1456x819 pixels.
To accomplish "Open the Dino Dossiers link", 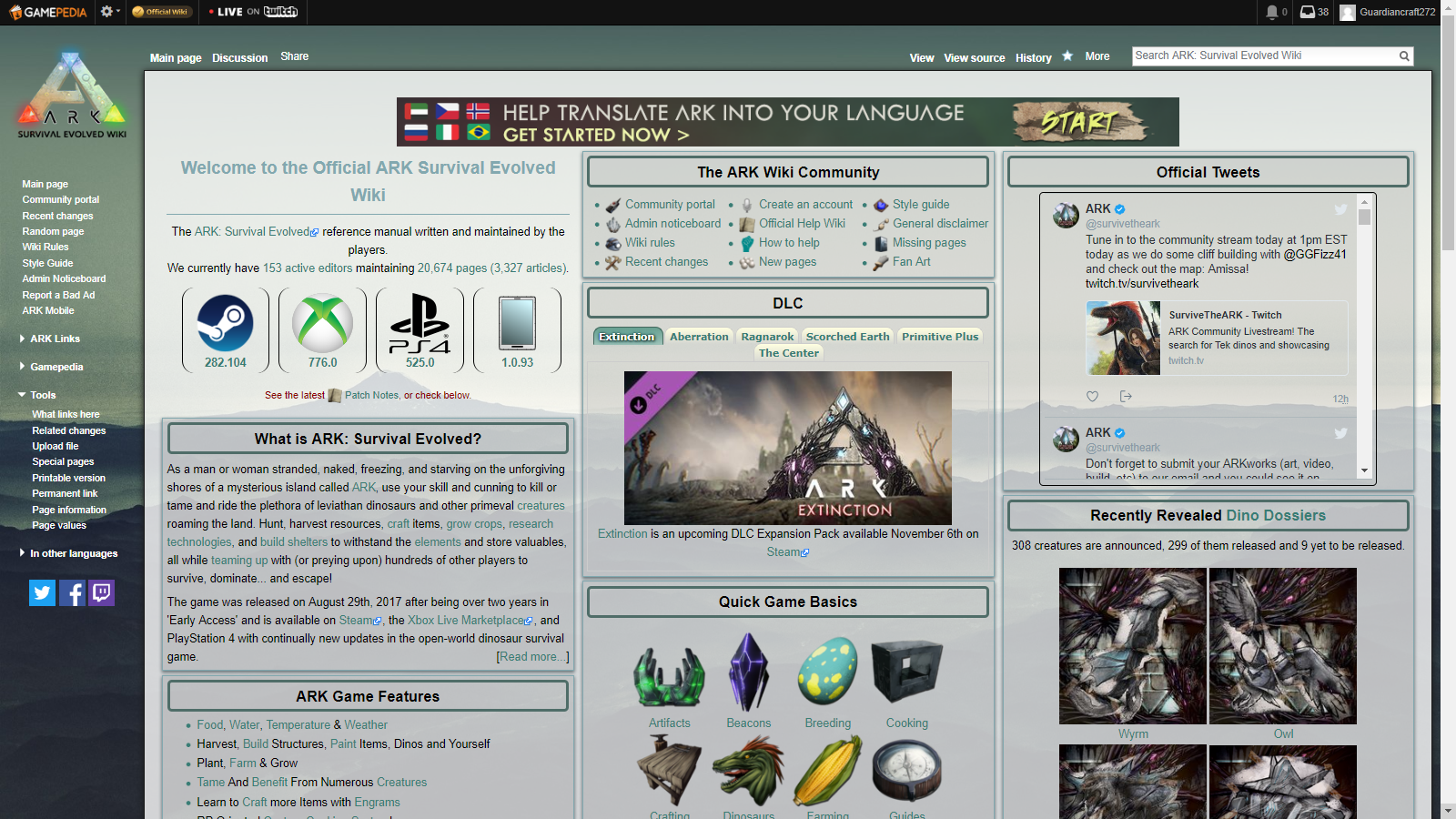I will pos(1276,515).
